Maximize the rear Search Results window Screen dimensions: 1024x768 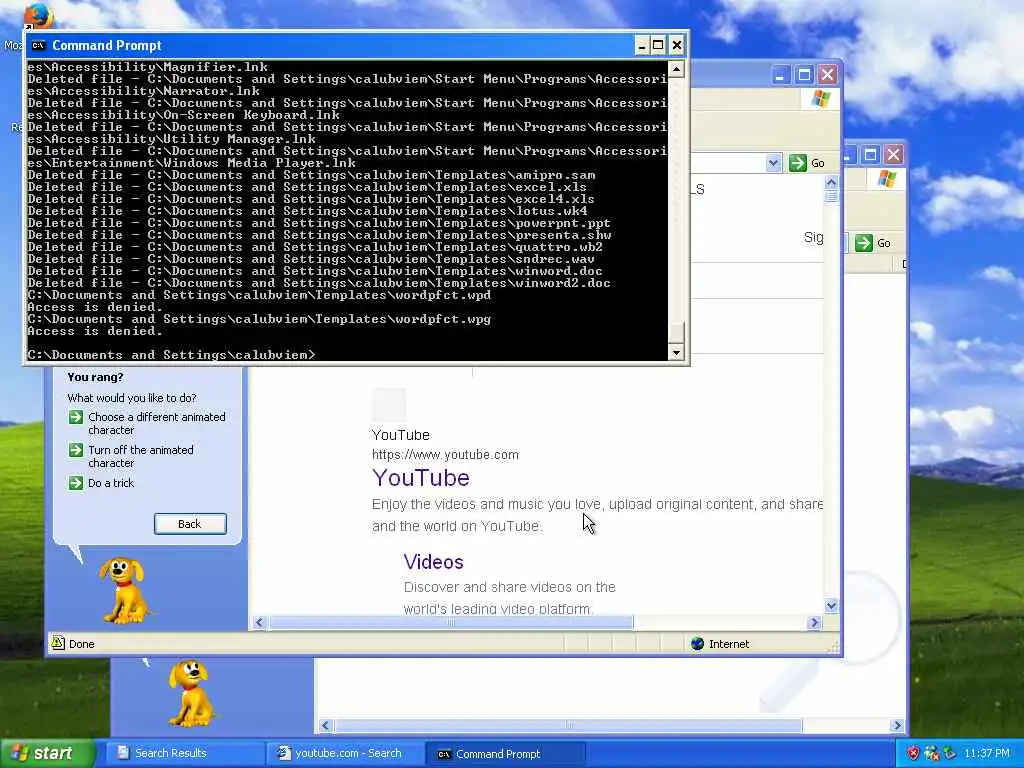tap(870, 155)
